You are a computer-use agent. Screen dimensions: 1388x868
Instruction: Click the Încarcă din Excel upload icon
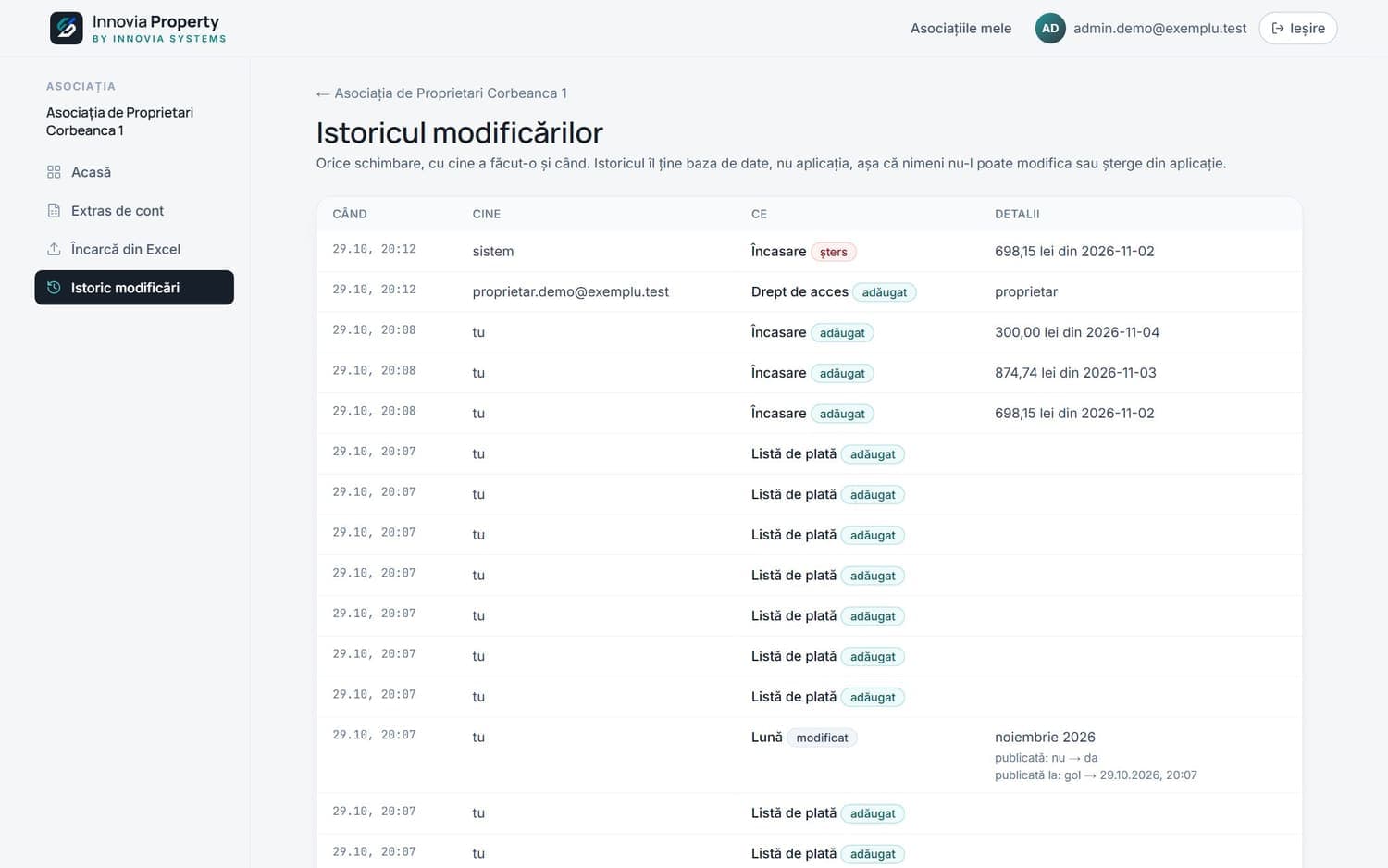point(54,249)
